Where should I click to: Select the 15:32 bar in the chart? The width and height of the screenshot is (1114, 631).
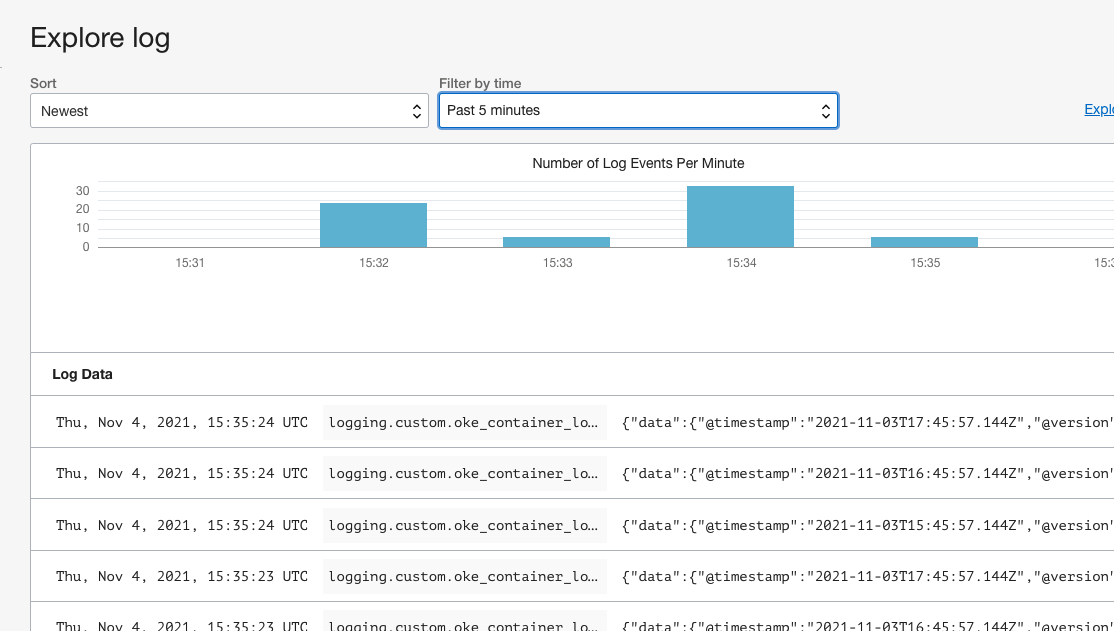[x=373, y=222]
